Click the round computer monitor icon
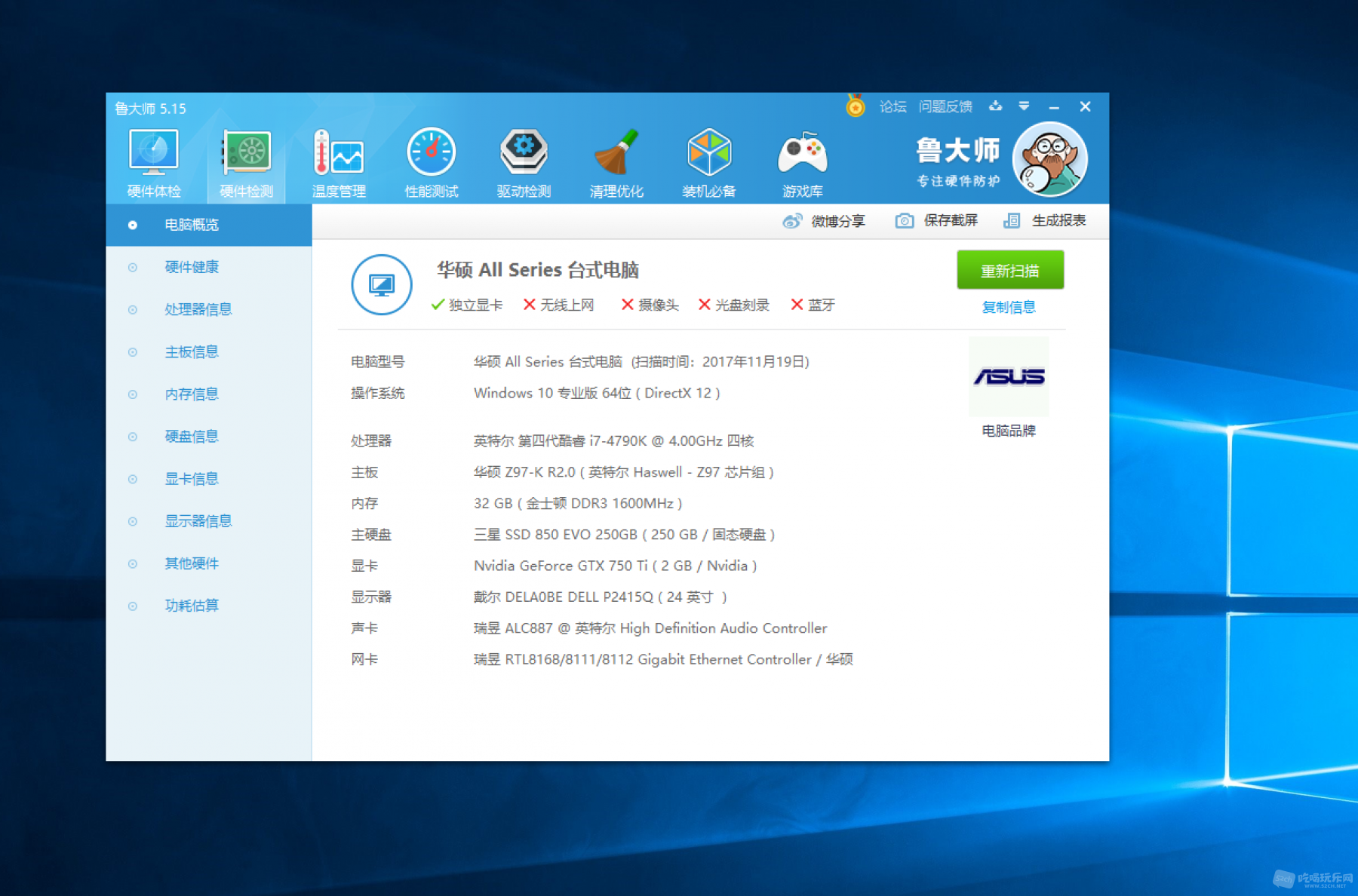This screenshot has height=896, width=1358. click(382, 284)
